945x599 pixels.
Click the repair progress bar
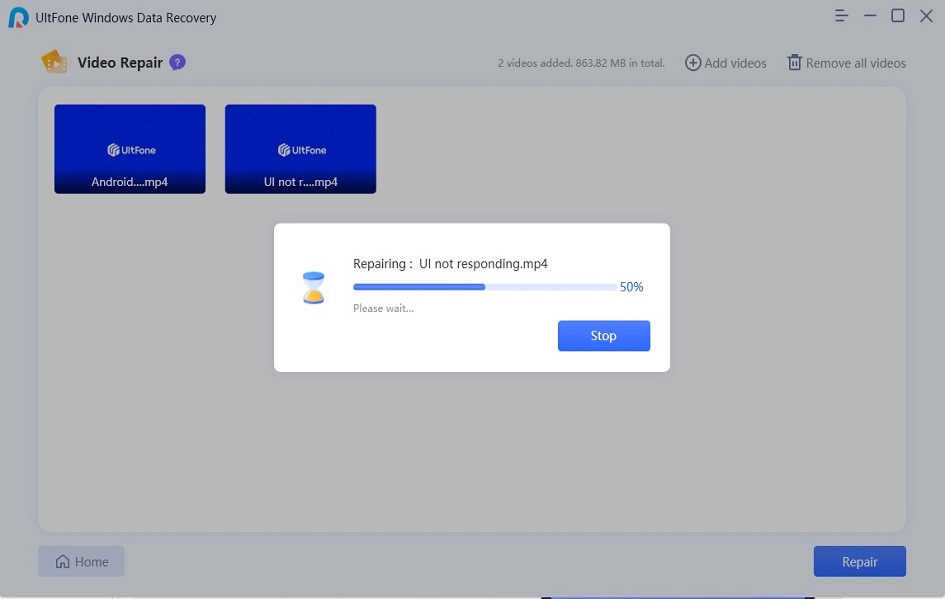(485, 287)
